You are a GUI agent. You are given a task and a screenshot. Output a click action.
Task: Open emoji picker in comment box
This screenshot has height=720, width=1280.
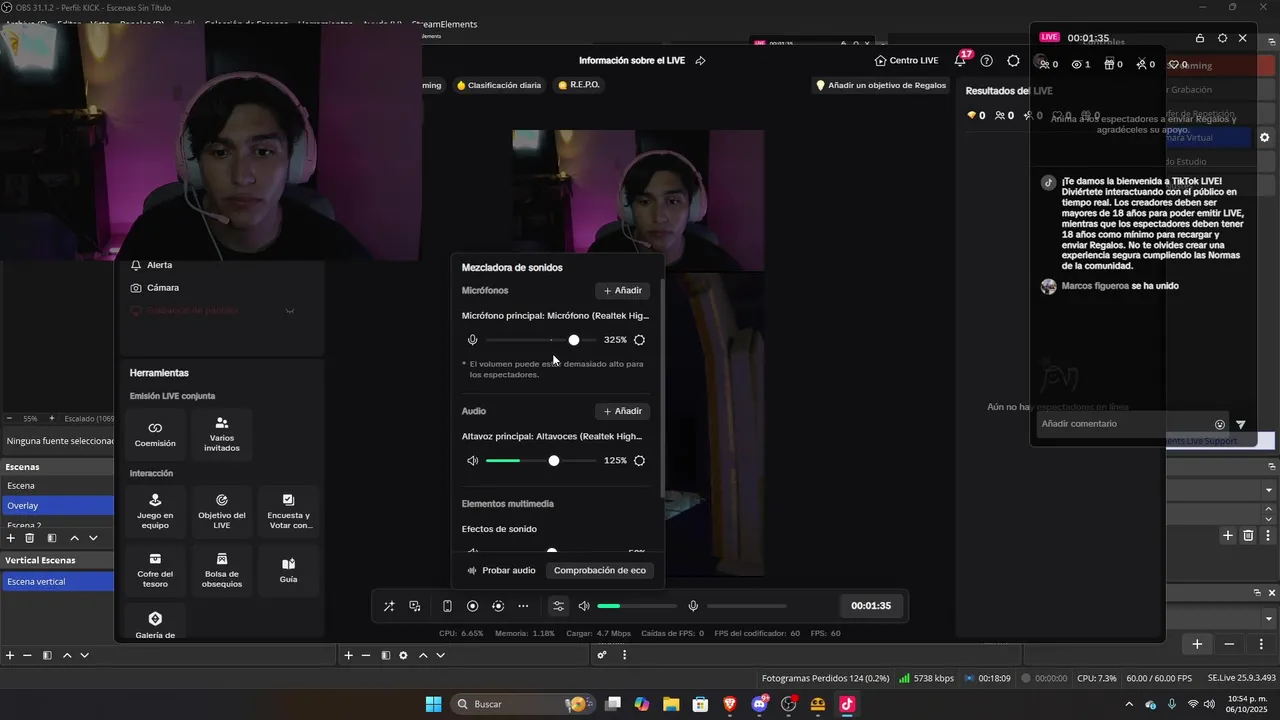point(1219,424)
